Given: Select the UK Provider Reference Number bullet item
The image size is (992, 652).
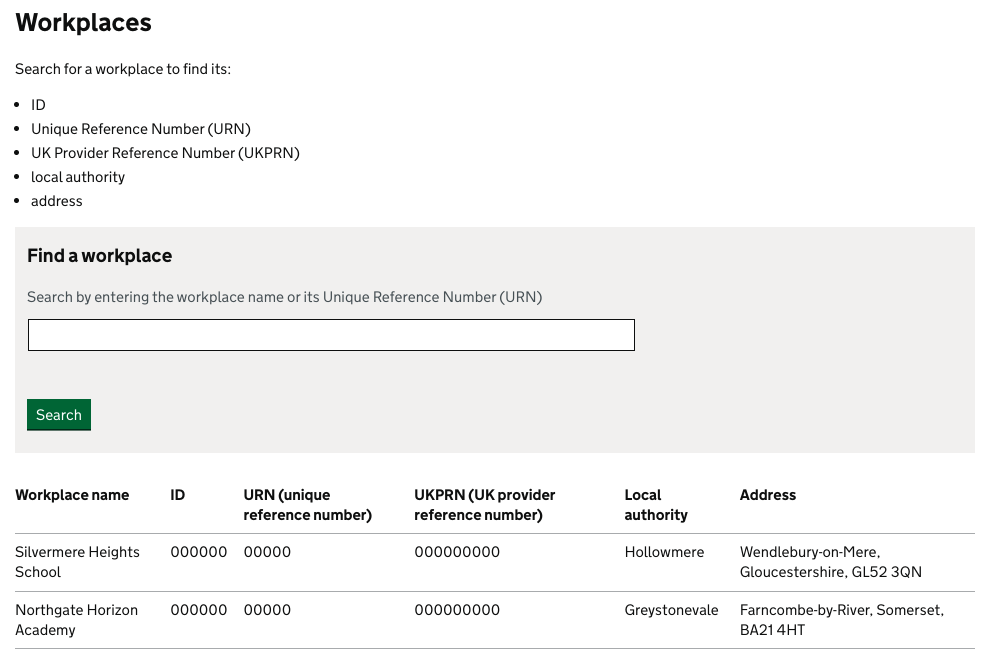Looking at the screenshot, I should click(x=166, y=153).
